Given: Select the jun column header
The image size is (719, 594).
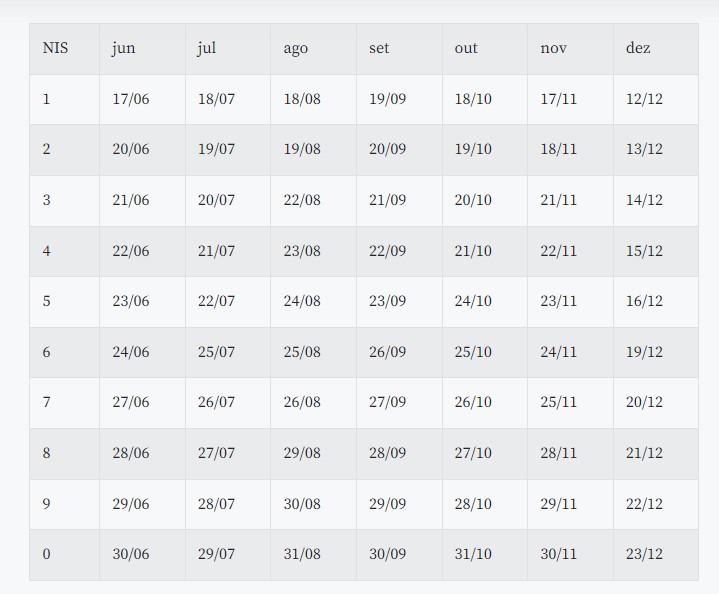Looking at the screenshot, I should coord(124,48).
